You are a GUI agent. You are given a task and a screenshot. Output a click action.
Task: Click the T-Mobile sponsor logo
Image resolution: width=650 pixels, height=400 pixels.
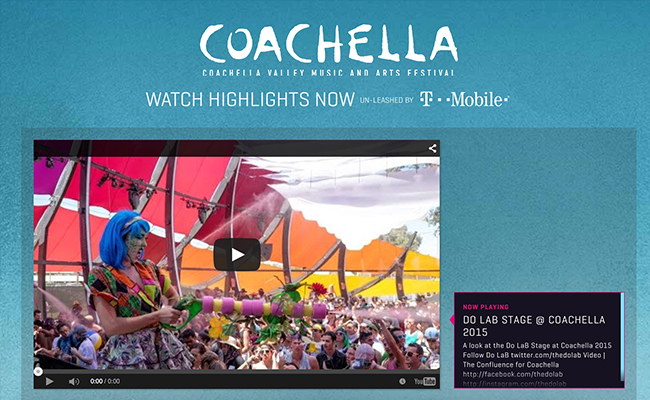pos(464,99)
